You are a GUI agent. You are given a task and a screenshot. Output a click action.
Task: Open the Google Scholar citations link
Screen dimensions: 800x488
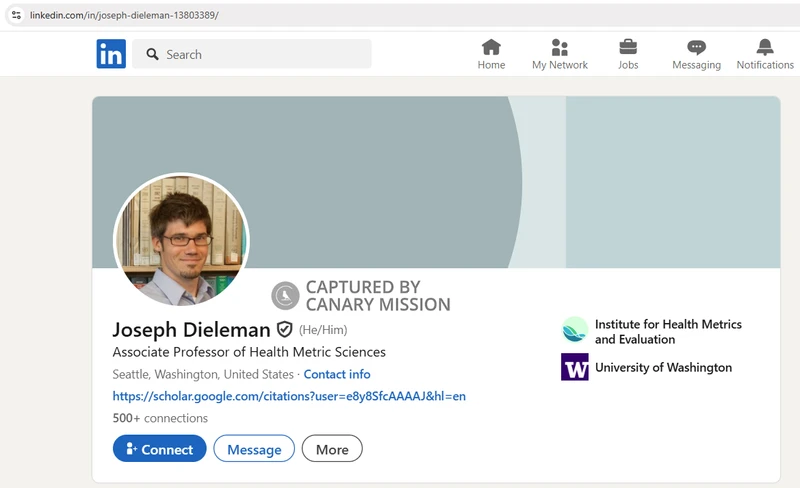[289, 396]
